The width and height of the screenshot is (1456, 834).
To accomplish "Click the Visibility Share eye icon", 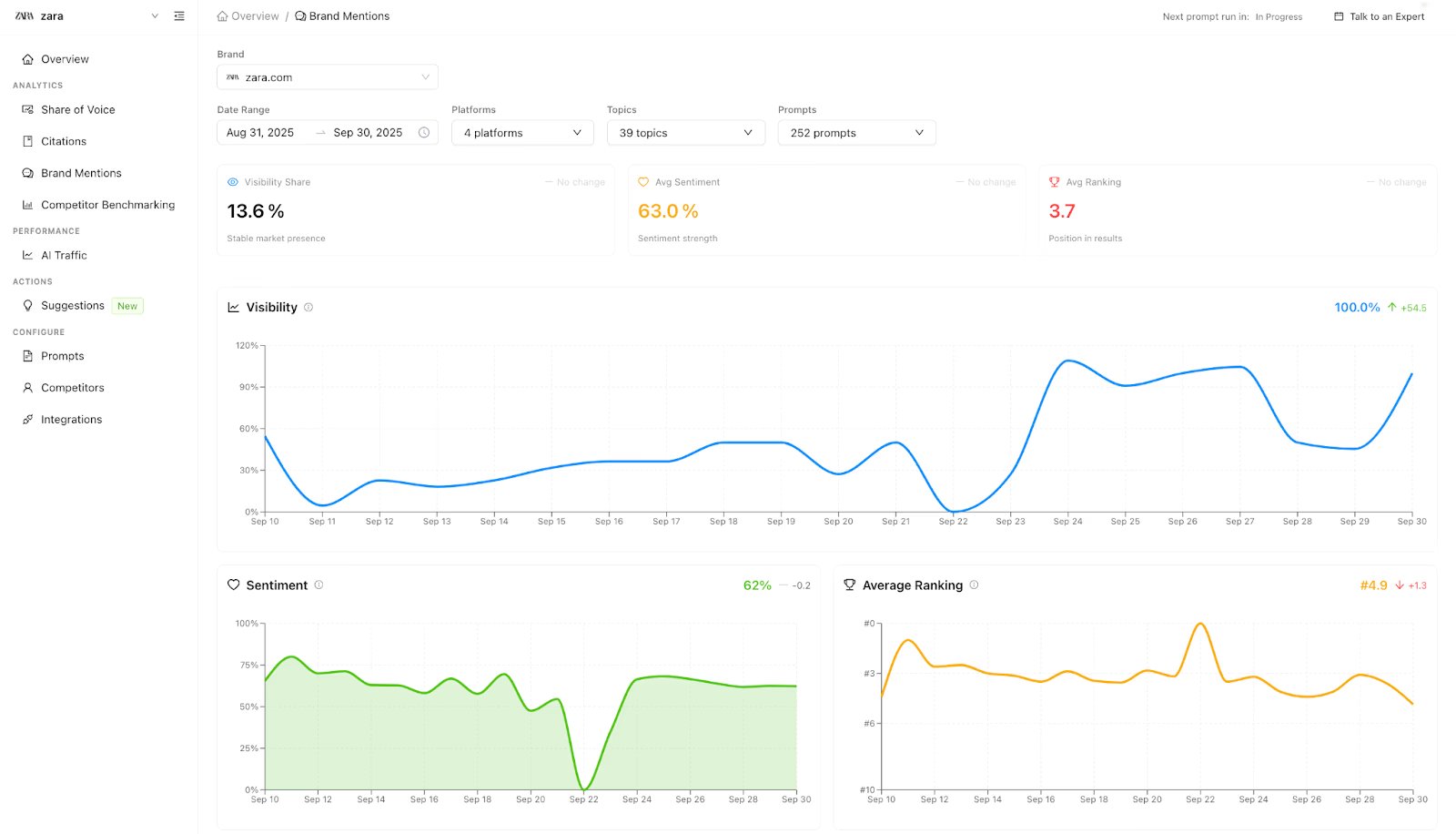I will click(x=233, y=182).
